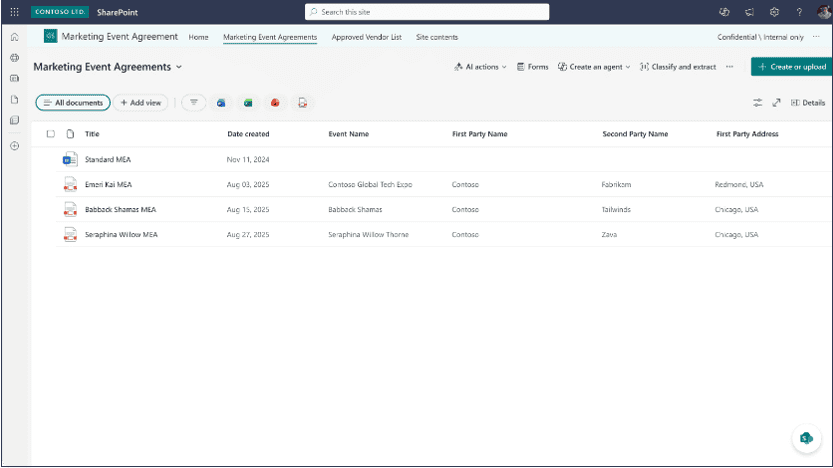
Task: Click the Confidential \ Internal only label
Action: point(760,37)
